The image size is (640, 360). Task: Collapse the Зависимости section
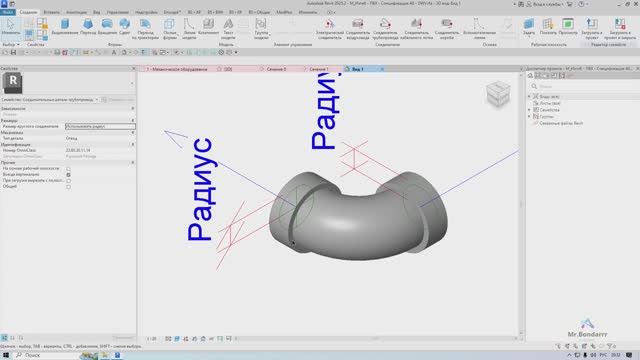click(132, 109)
